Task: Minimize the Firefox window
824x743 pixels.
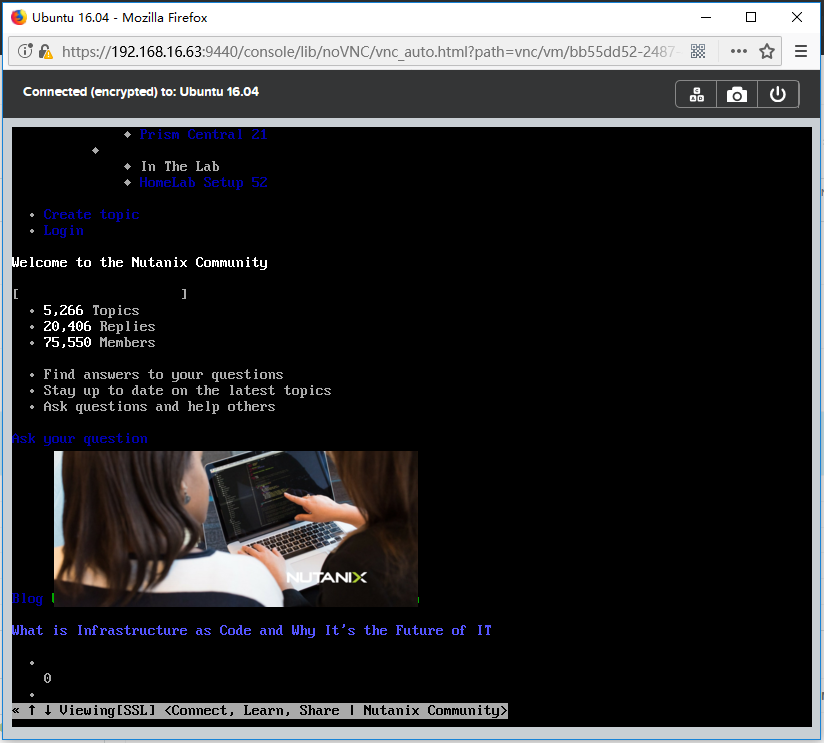Action: pos(706,17)
